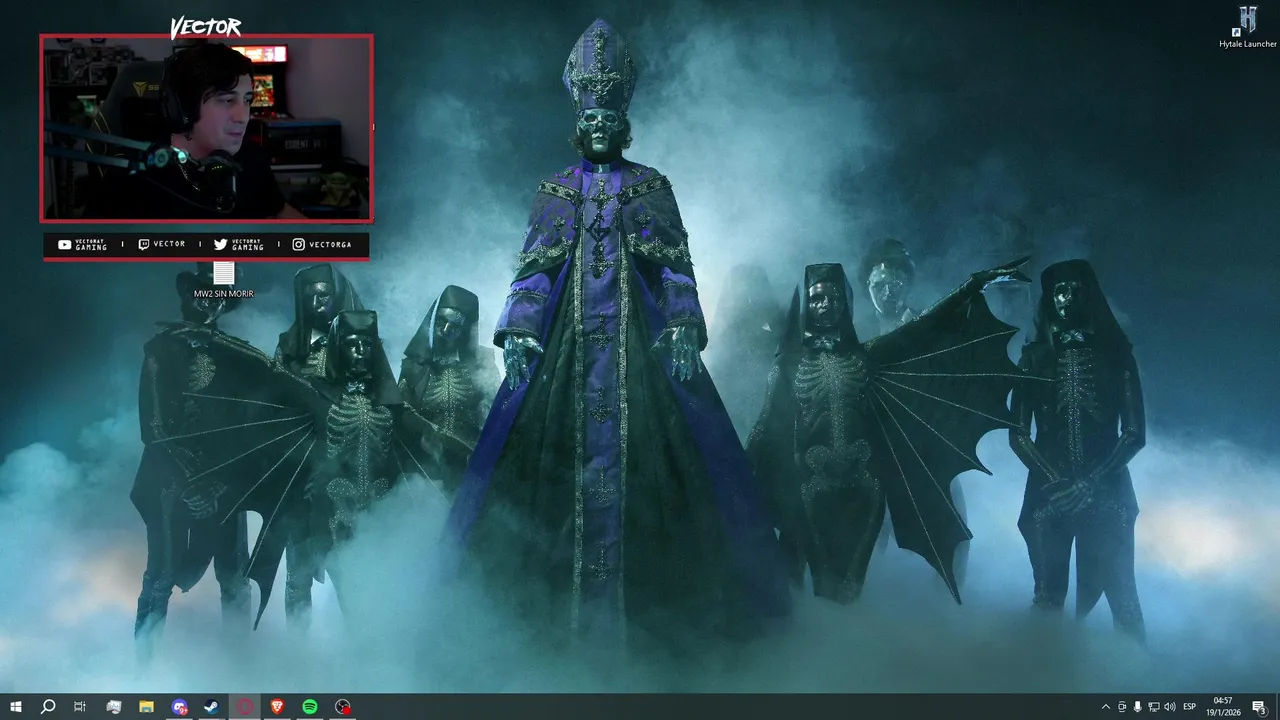Screen dimensions: 1280x720
Task: Open the taskbar search magnifier
Action: click(x=48, y=707)
